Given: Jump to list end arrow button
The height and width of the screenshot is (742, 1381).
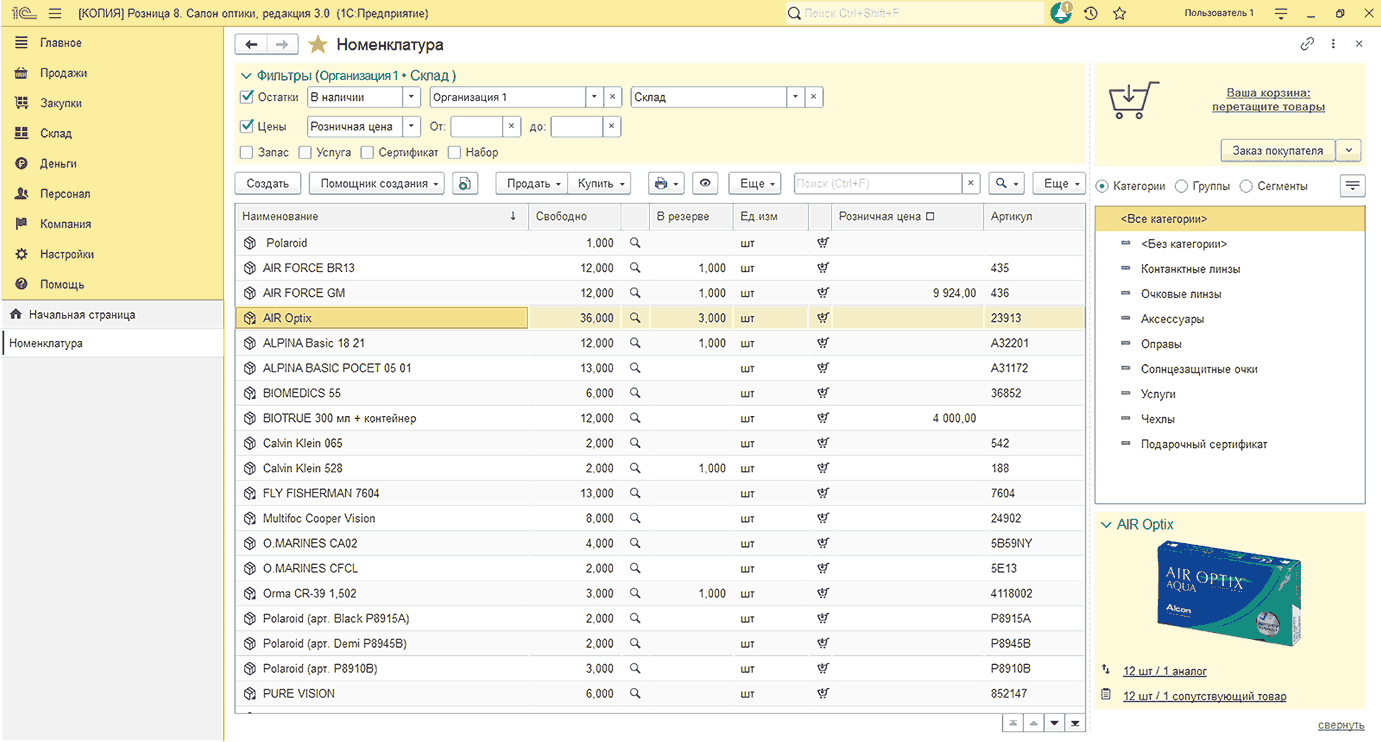Looking at the screenshot, I should (1075, 723).
